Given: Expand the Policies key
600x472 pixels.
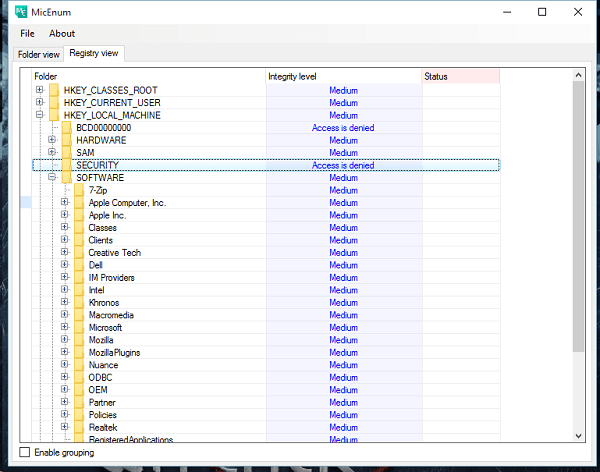Looking at the screenshot, I should [x=64, y=414].
